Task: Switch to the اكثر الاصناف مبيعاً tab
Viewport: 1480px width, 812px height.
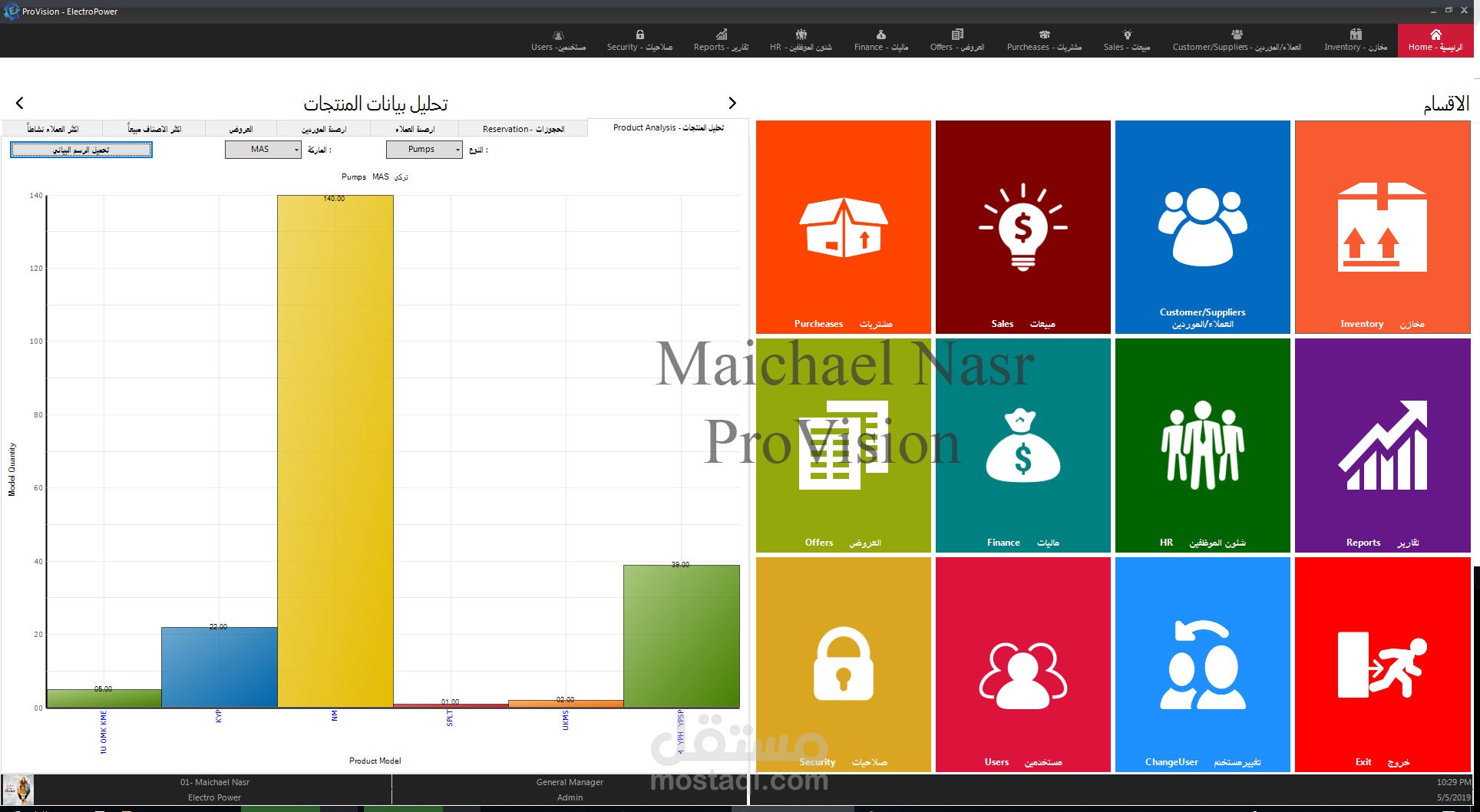Action: pyautogui.click(x=154, y=129)
